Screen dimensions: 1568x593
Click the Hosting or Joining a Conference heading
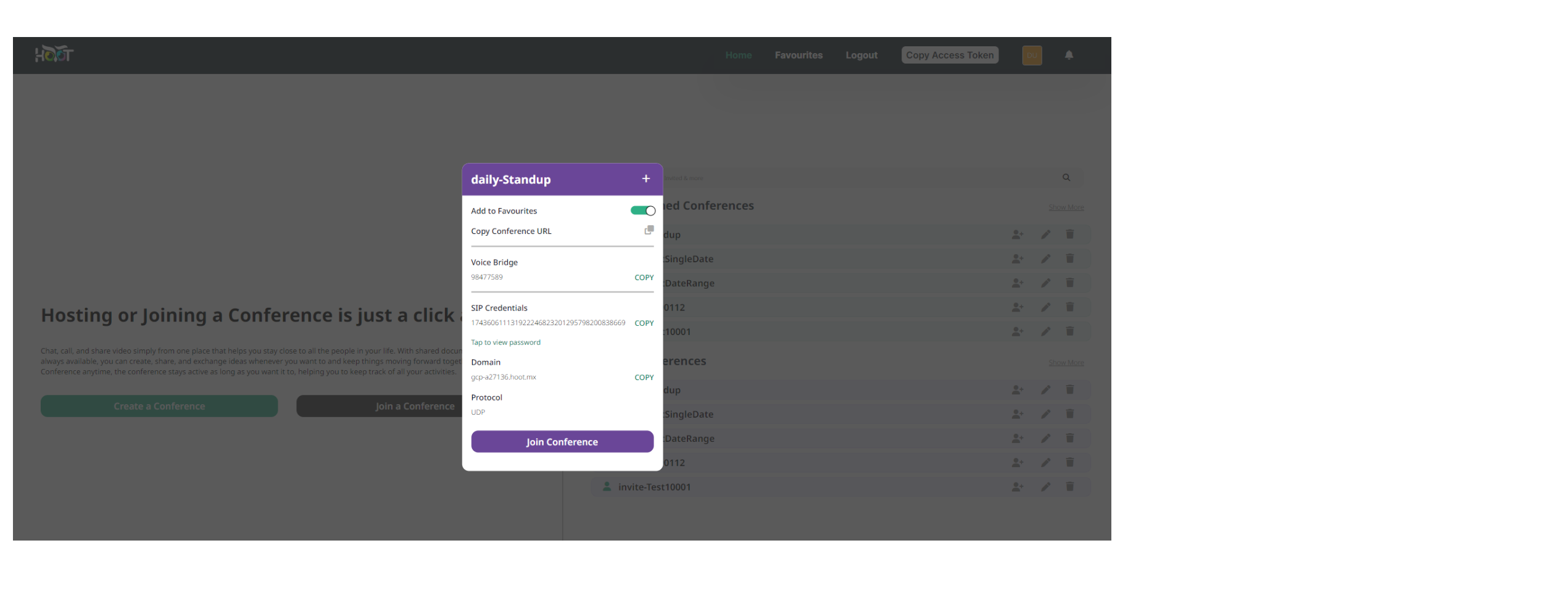tap(251, 315)
